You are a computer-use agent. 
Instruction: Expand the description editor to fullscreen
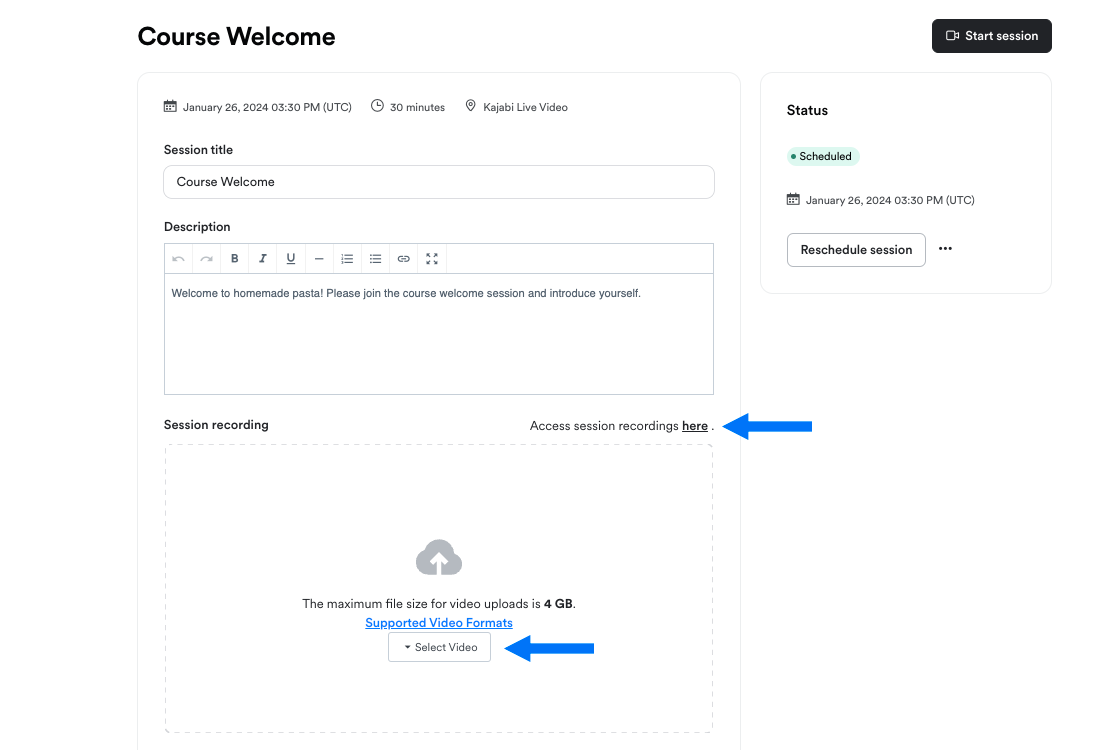(432, 259)
